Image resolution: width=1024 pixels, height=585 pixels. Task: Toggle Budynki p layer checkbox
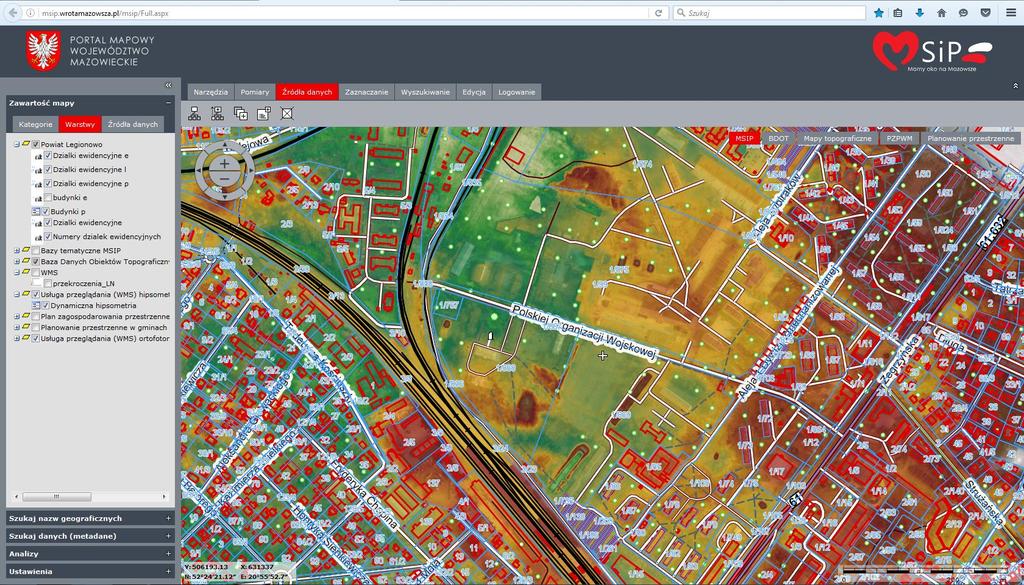46,212
